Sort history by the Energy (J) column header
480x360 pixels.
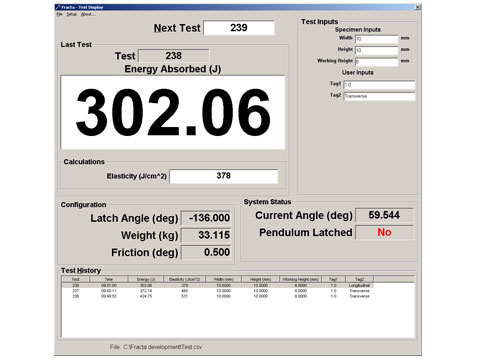tap(146, 279)
